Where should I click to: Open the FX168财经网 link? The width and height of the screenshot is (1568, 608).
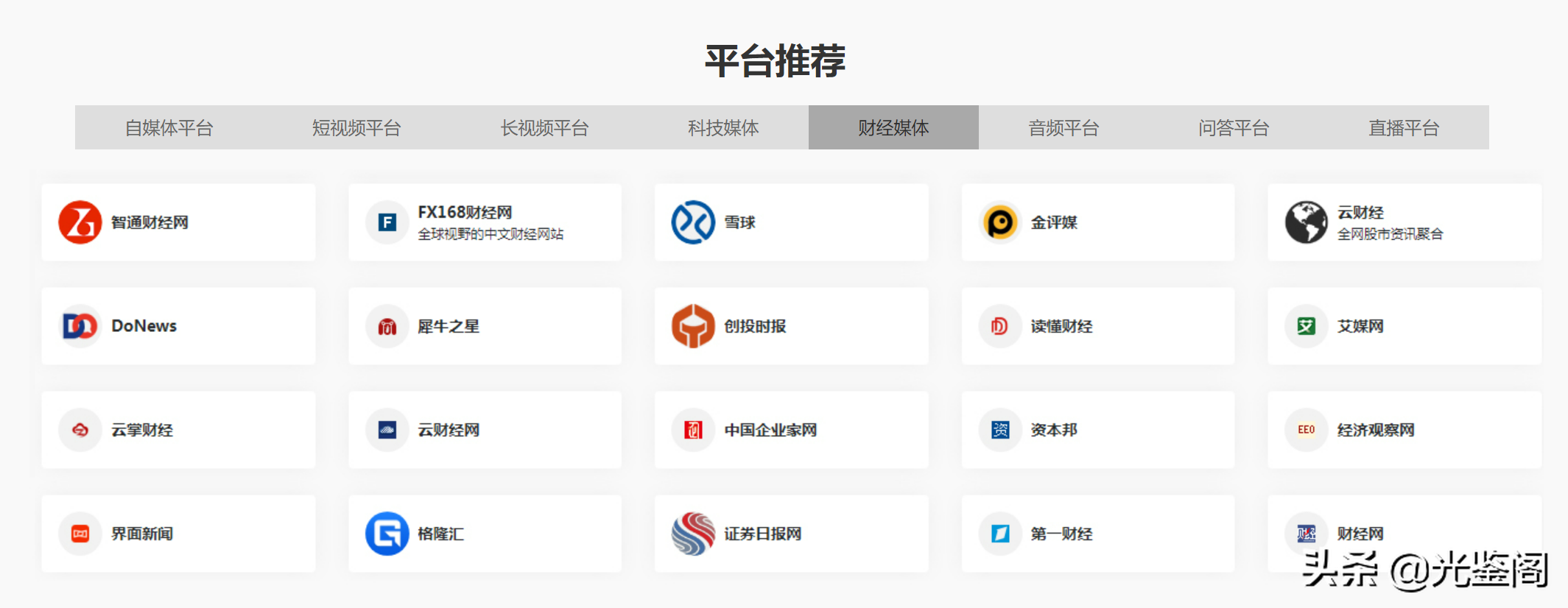pyautogui.click(x=485, y=222)
